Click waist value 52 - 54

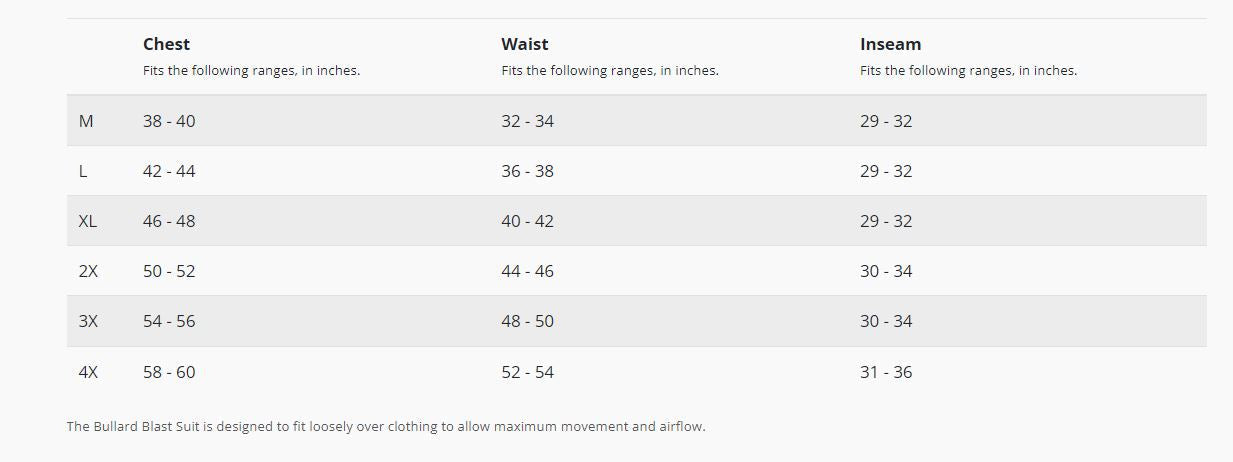527,372
